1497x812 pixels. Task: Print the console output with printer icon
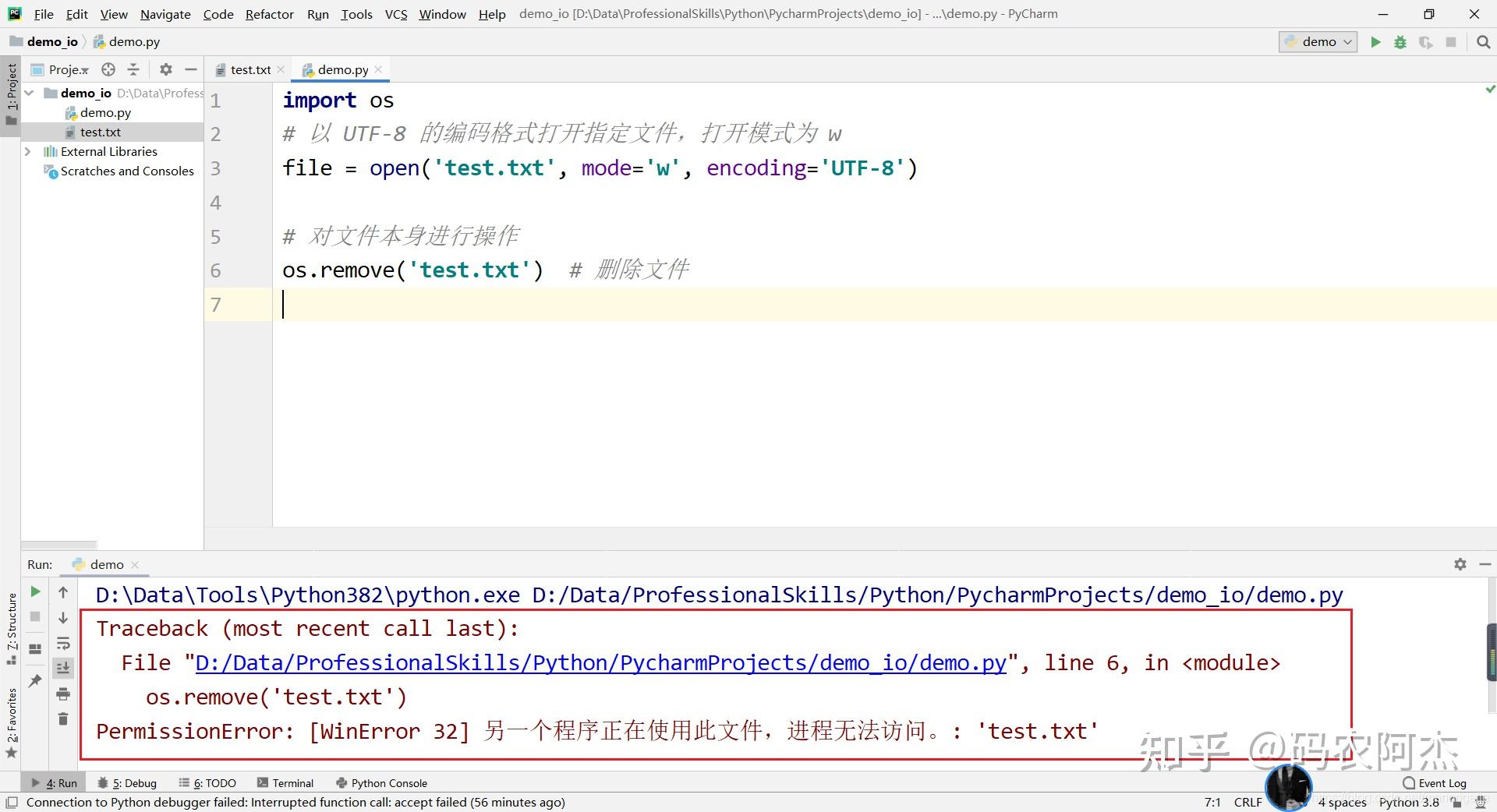tap(63, 694)
